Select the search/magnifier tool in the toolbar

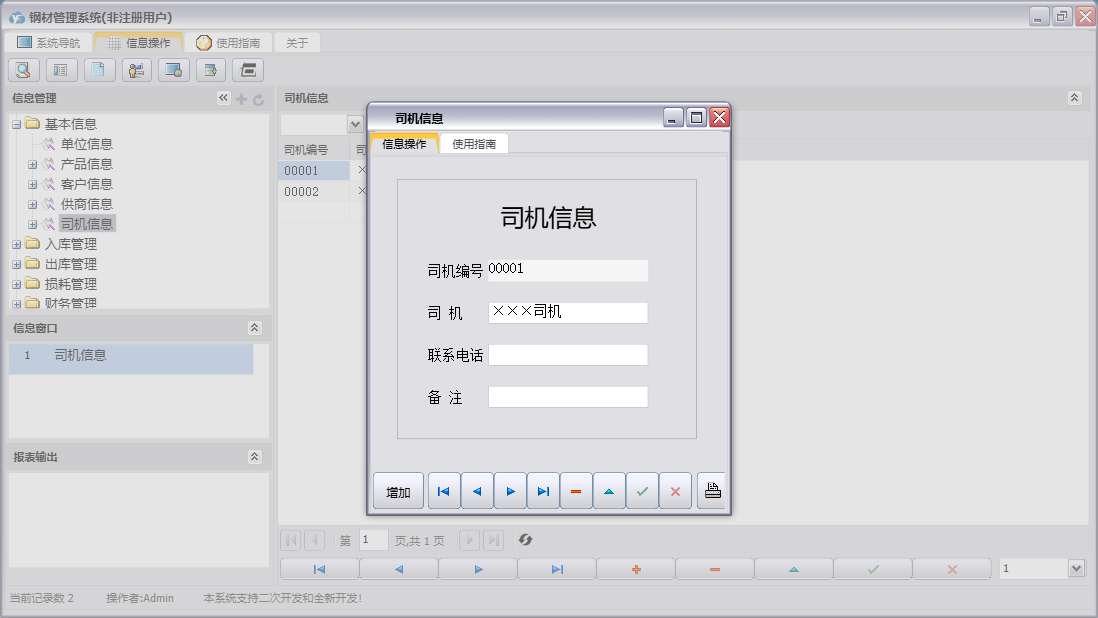tap(23, 70)
